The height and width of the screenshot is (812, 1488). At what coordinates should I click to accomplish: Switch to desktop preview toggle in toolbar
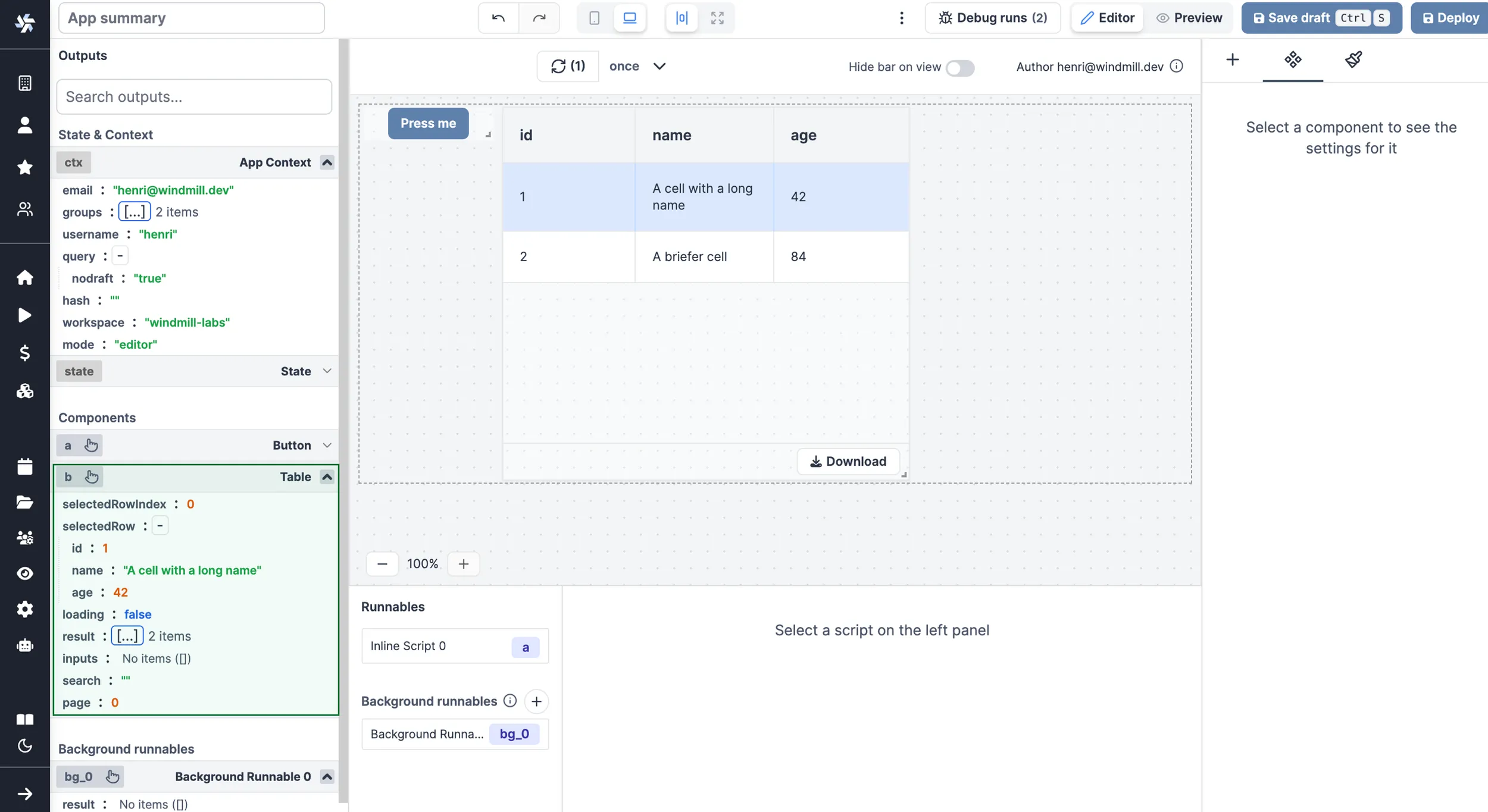coord(630,18)
